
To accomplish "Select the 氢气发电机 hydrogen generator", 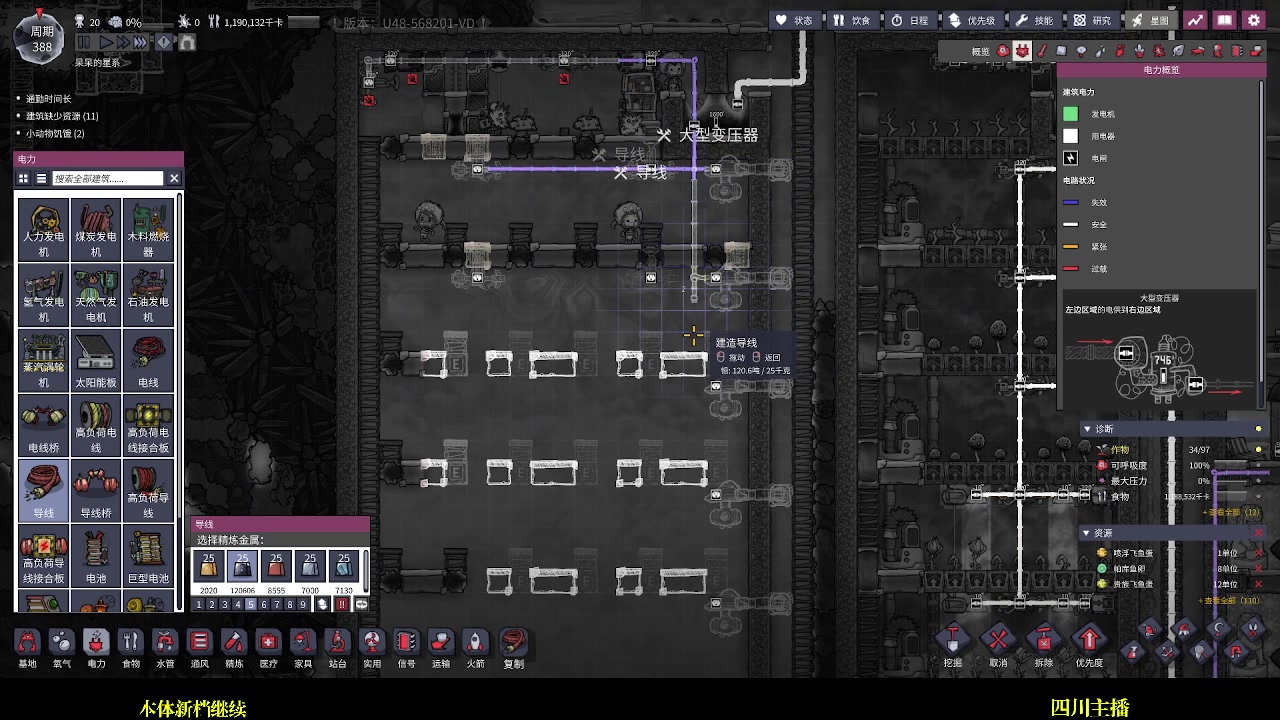I will pos(43,294).
